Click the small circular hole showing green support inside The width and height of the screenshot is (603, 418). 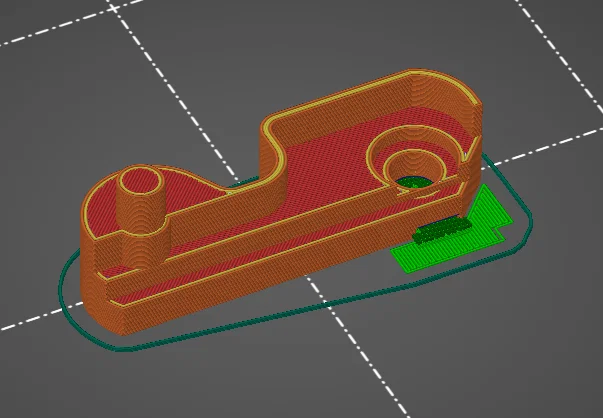(x=415, y=172)
